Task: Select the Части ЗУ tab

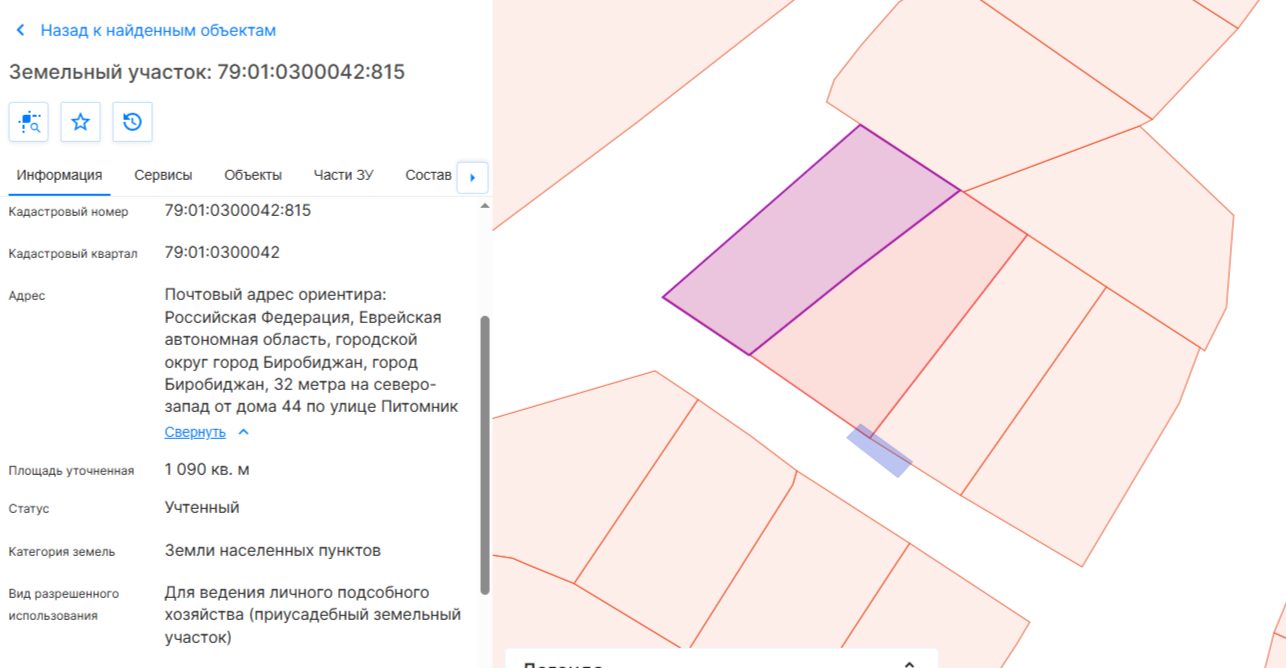Action: click(x=343, y=175)
